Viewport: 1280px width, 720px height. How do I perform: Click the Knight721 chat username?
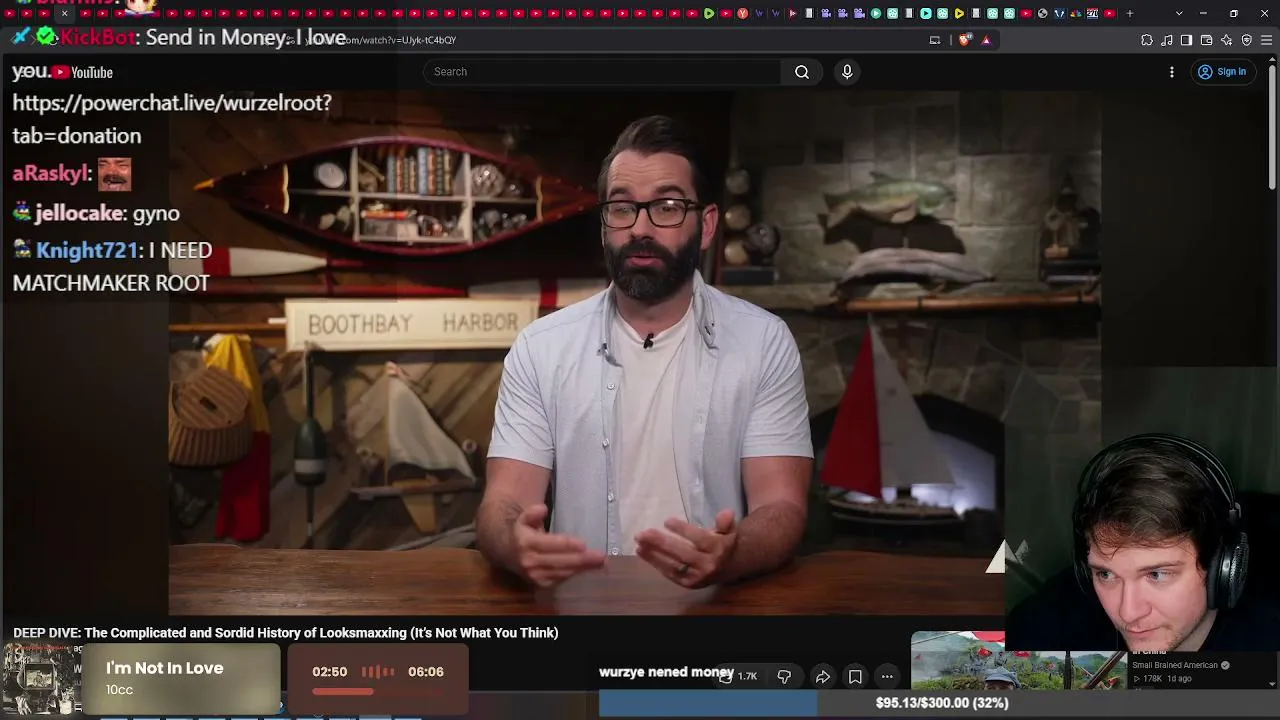coord(85,250)
